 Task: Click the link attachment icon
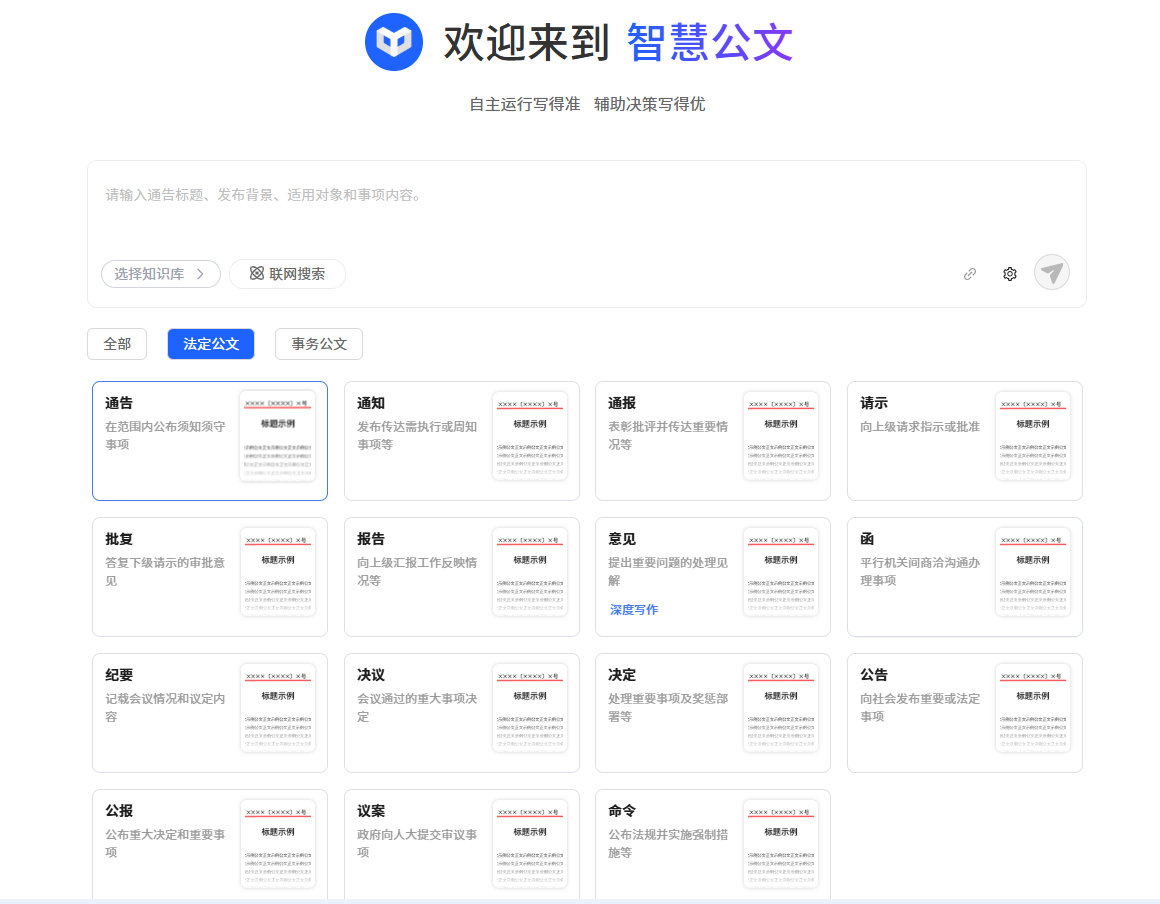(969, 274)
